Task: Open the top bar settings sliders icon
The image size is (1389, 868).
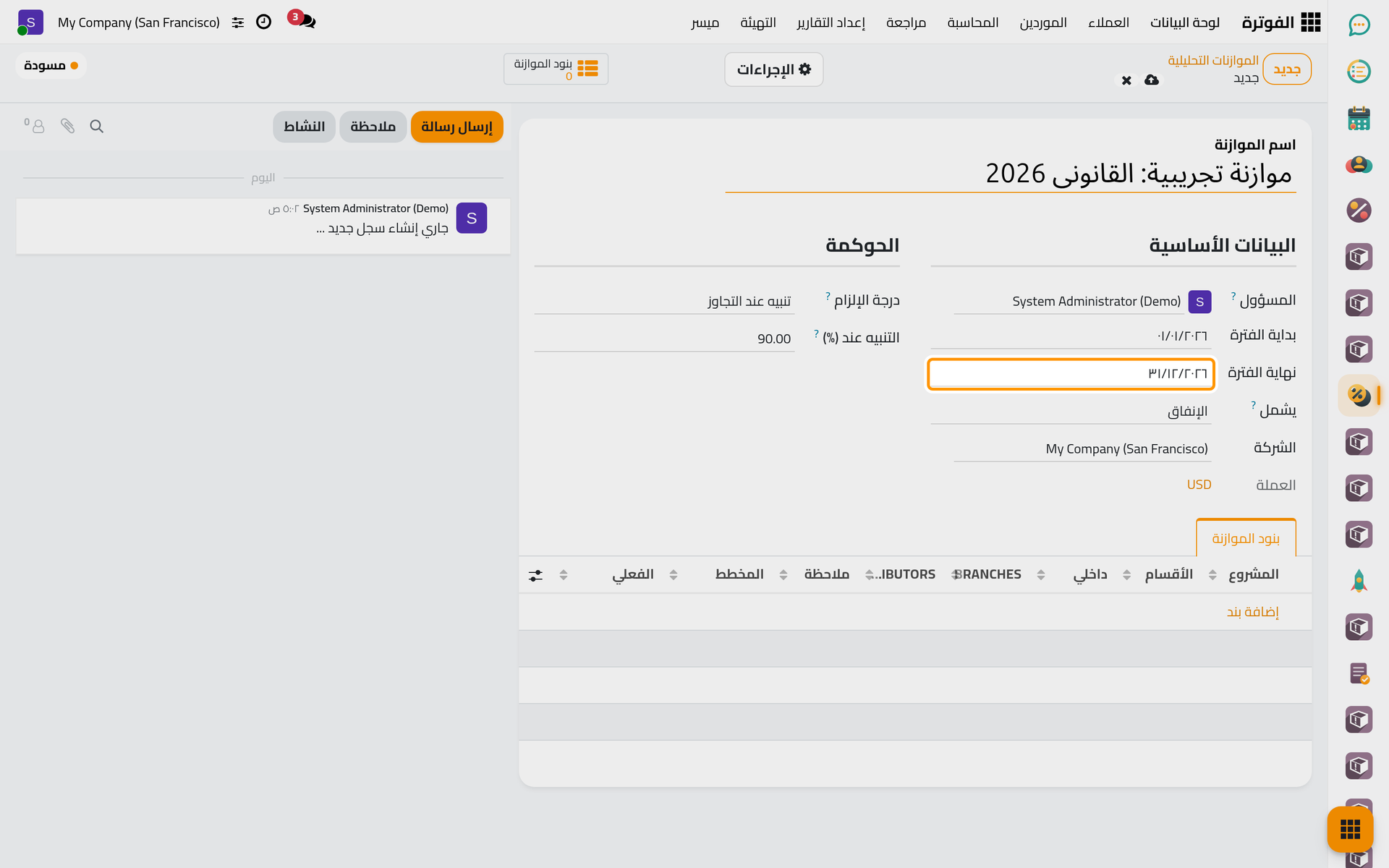Action: [x=238, y=23]
